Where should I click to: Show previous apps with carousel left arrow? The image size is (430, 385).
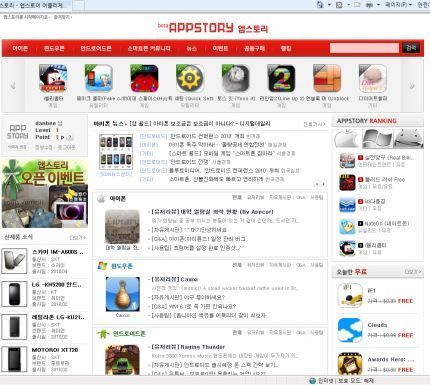click(x=13, y=86)
